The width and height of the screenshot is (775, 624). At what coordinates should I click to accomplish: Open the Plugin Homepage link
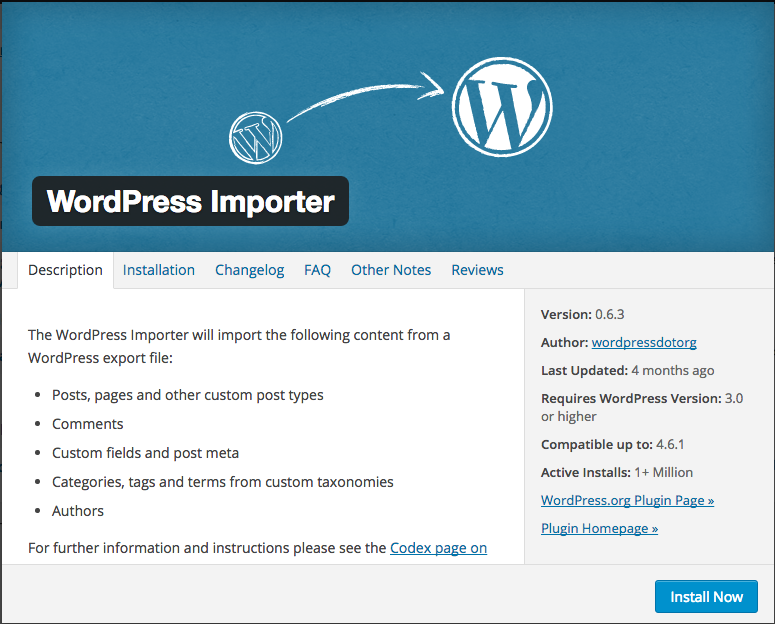point(599,529)
